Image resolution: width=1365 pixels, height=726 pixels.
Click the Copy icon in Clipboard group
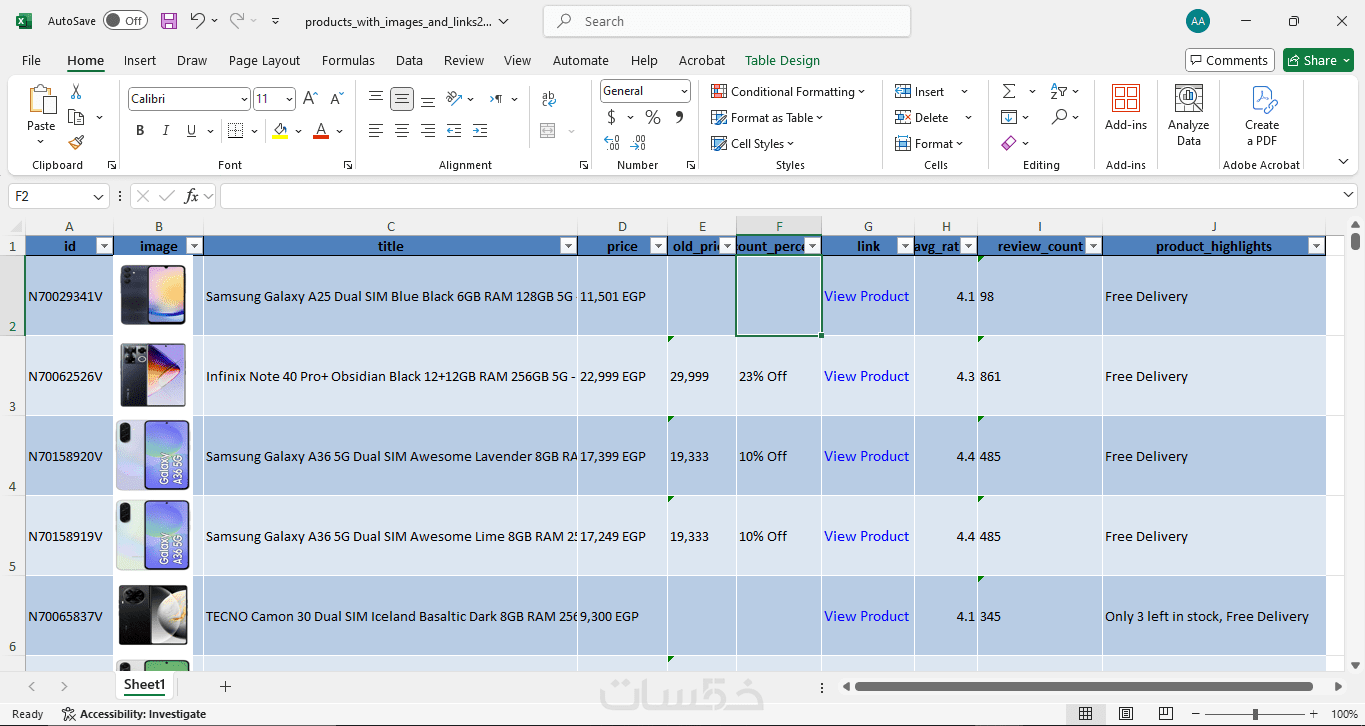(x=76, y=117)
